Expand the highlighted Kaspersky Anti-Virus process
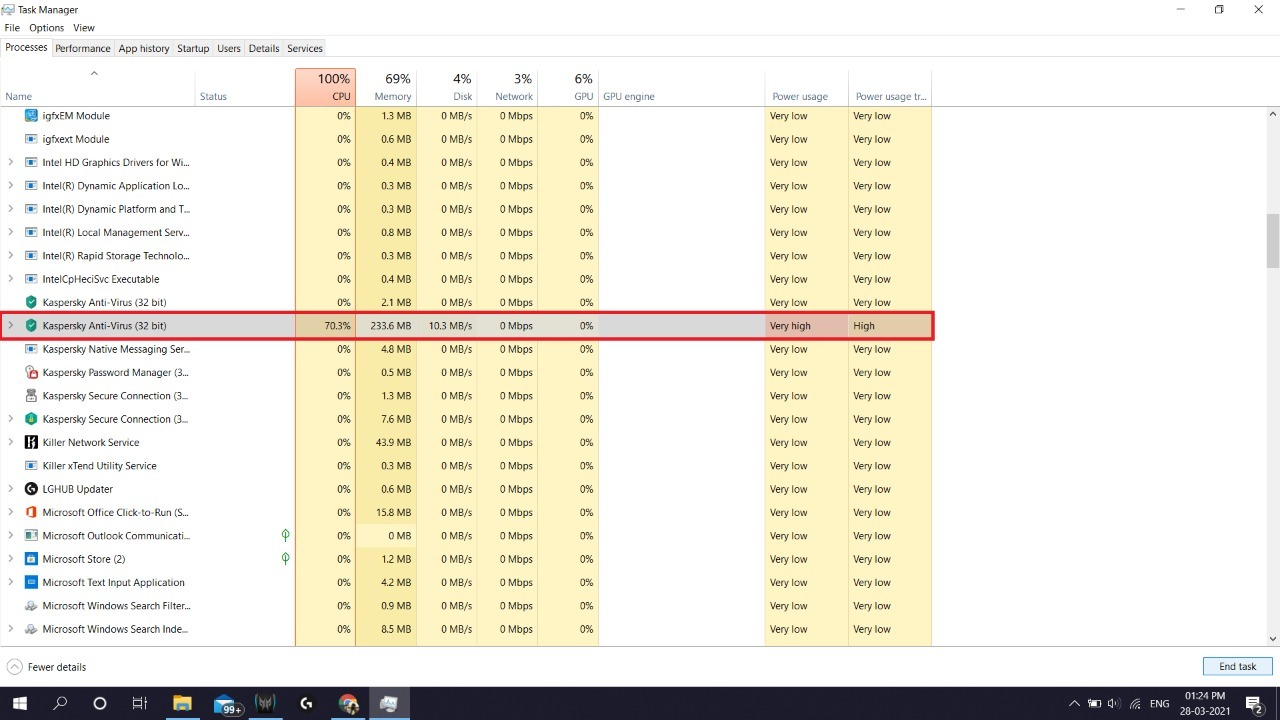1280x720 pixels. (x=11, y=326)
